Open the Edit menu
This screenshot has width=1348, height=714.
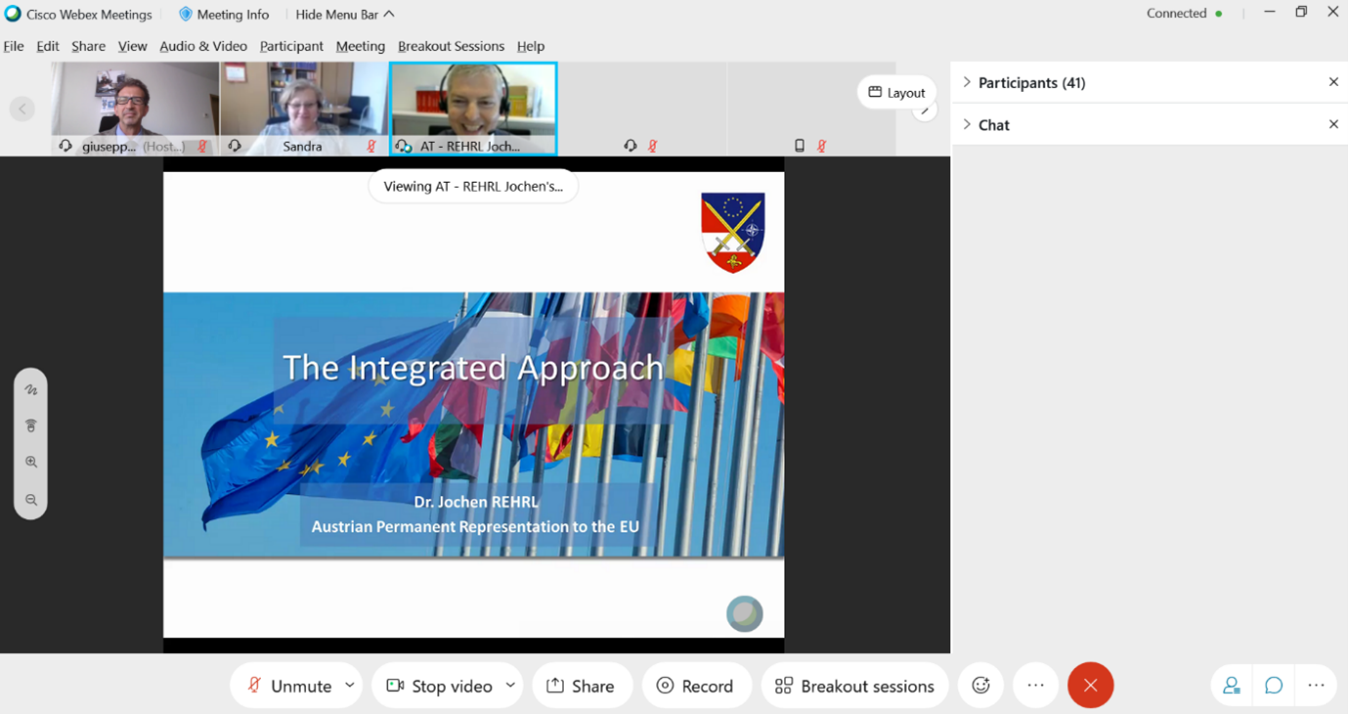[48, 46]
